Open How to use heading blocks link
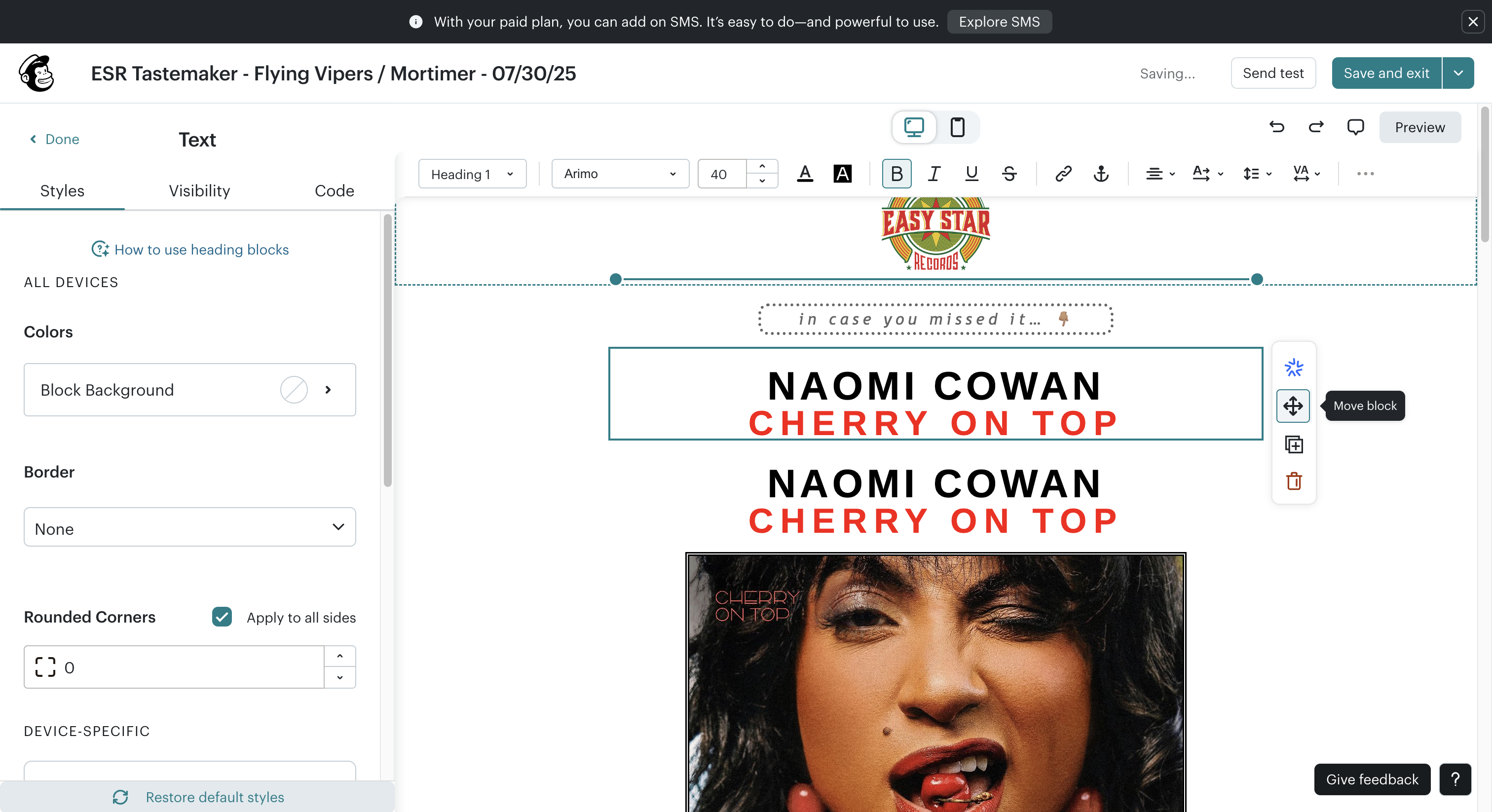The width and height of the screenshot is (1492, 812). coord(190,250)
